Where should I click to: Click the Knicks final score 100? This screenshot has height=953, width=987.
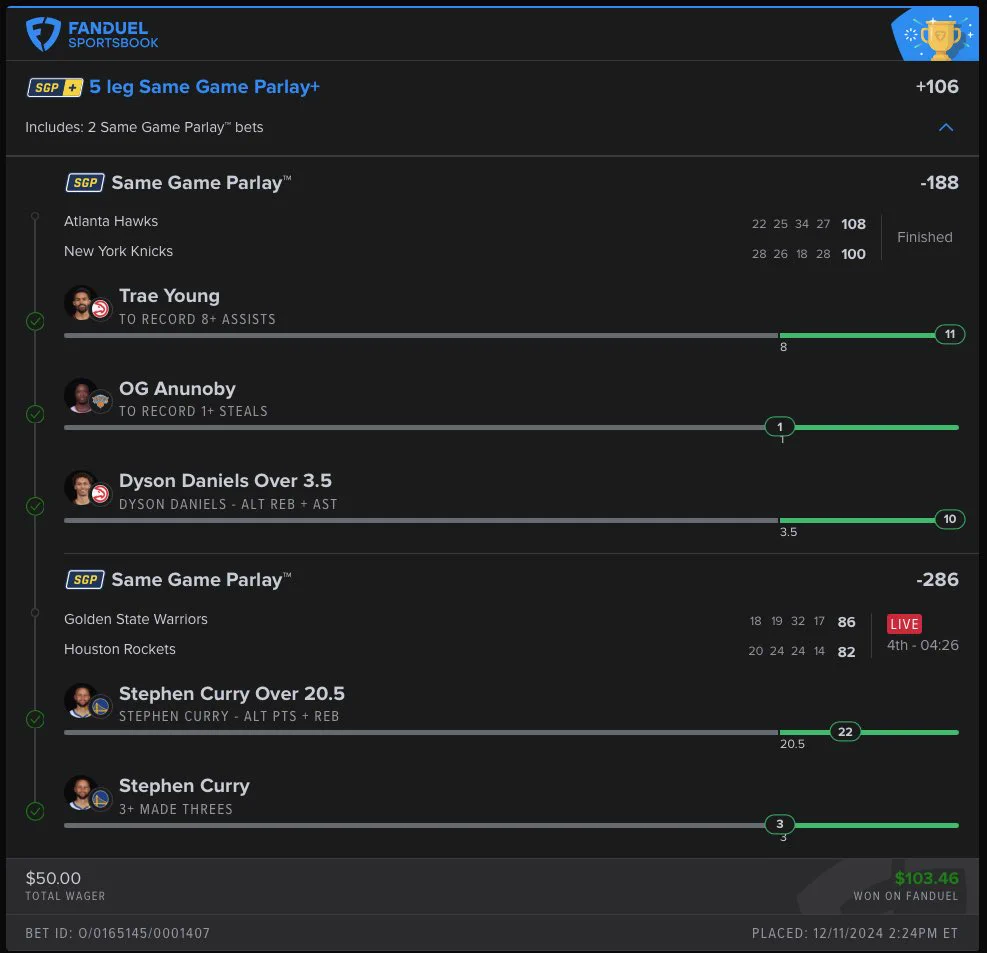coord(854,254)
